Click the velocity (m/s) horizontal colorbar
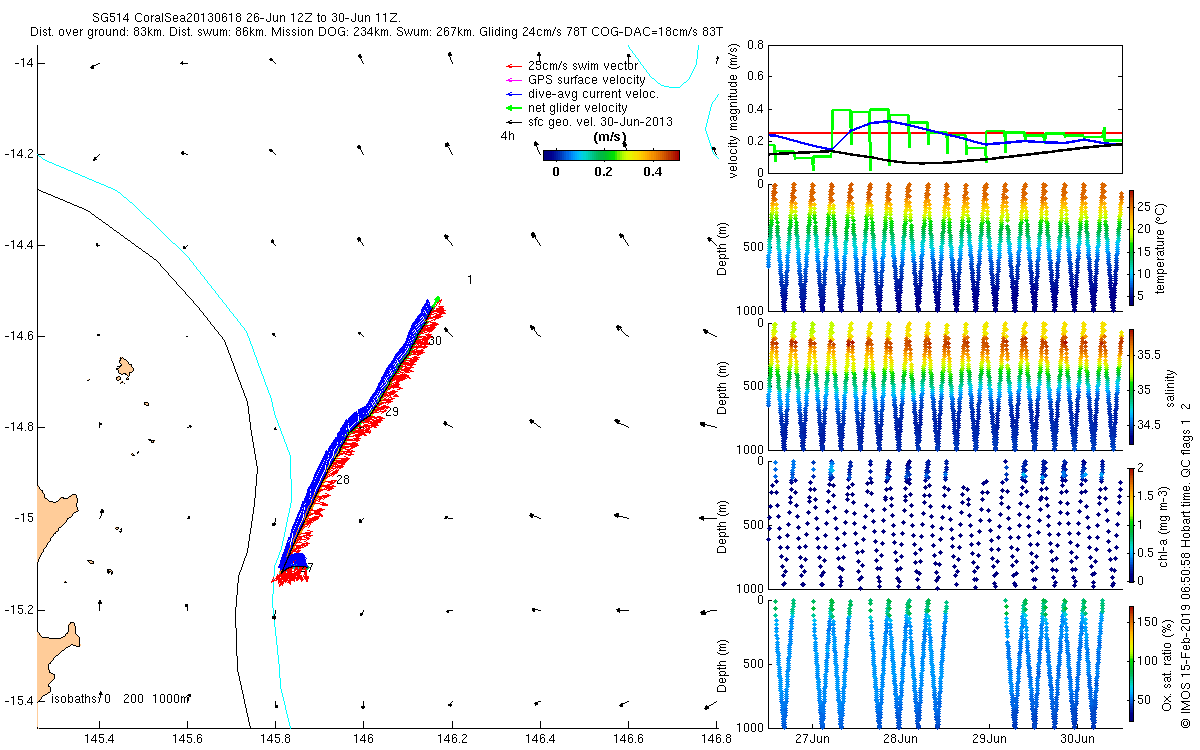This screenshot has width=1200, height=750. (x=611, y=155)
